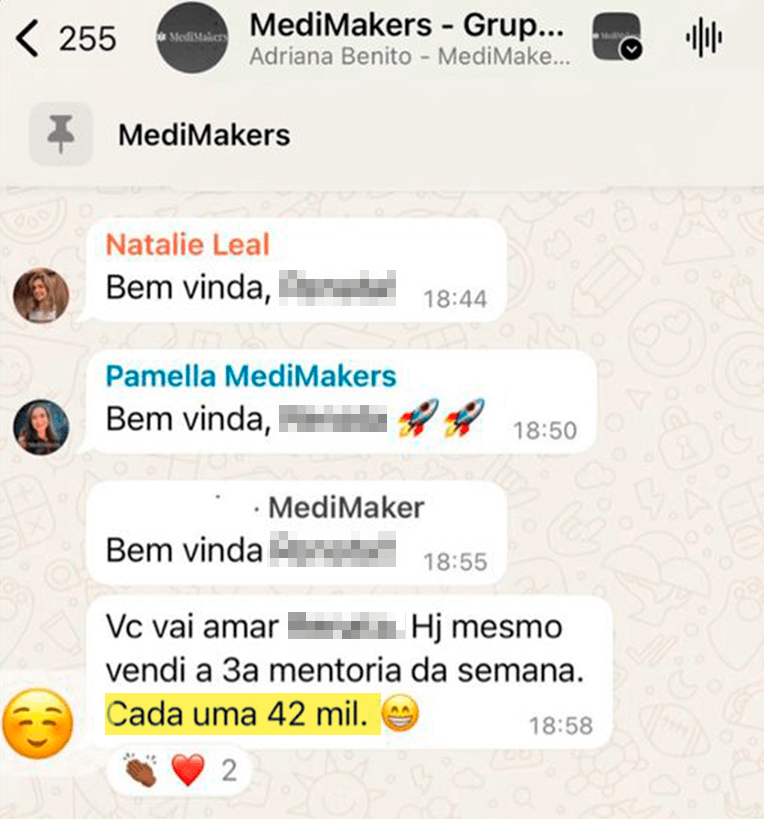Screen dimensions: 764x819
Task: Select the message with rocket emojis
Action: tap(342, 402)
